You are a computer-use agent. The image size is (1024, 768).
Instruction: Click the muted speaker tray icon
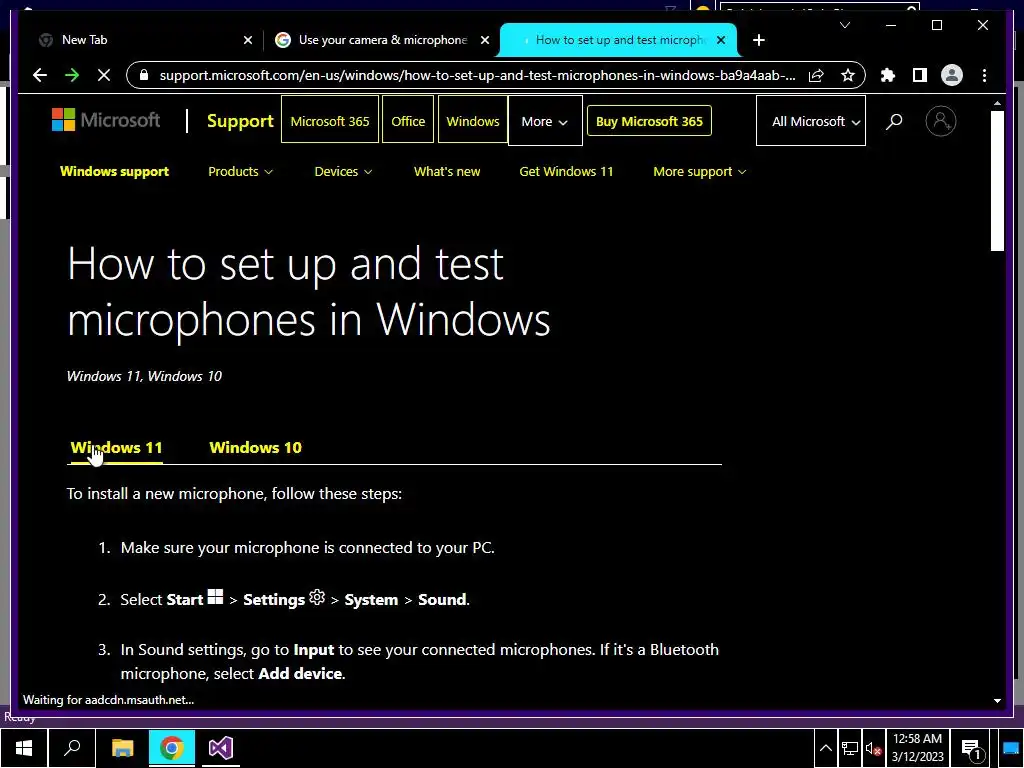pyautogui.click(x=874, y=748)
